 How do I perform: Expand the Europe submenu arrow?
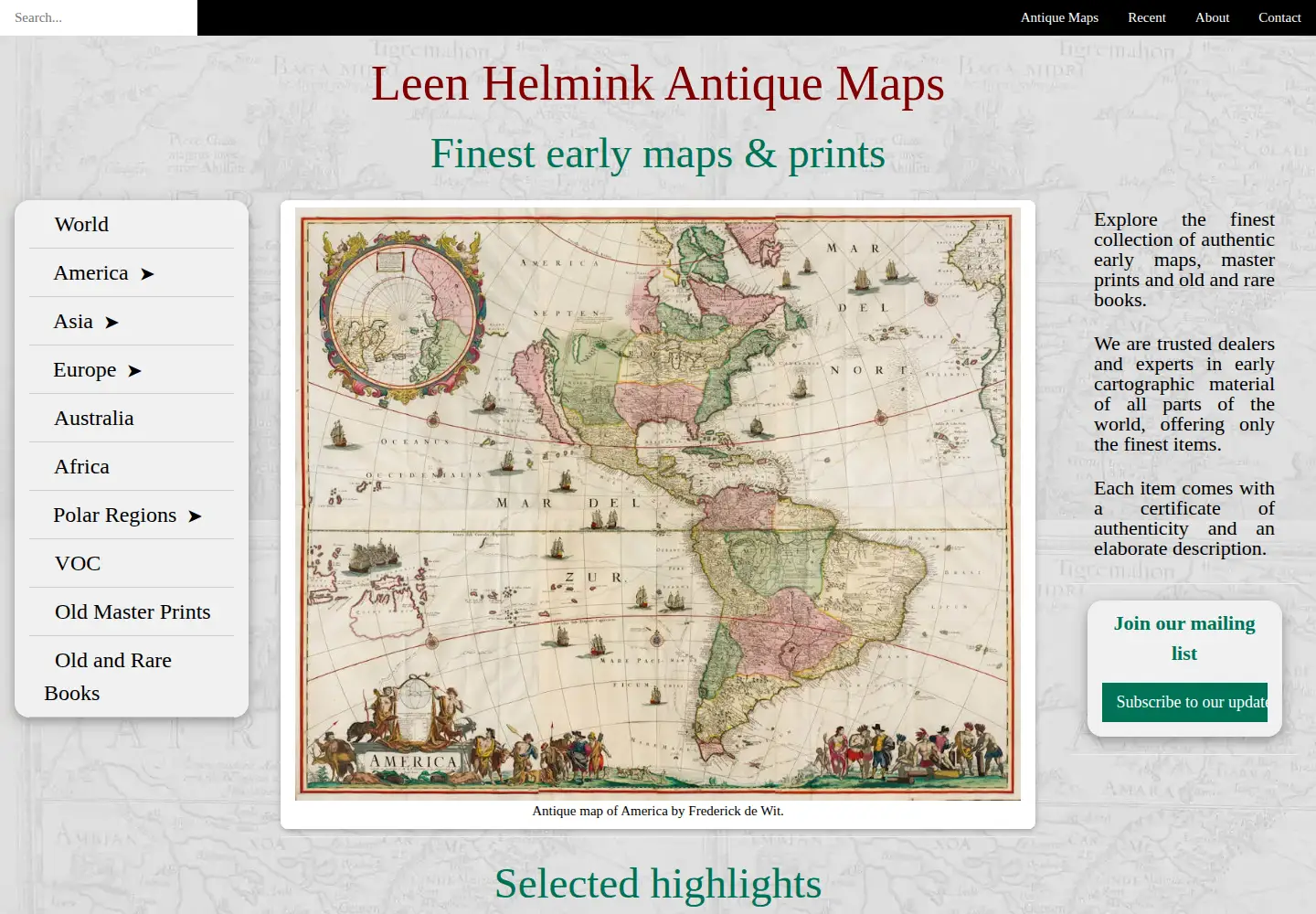click(134, 371)
